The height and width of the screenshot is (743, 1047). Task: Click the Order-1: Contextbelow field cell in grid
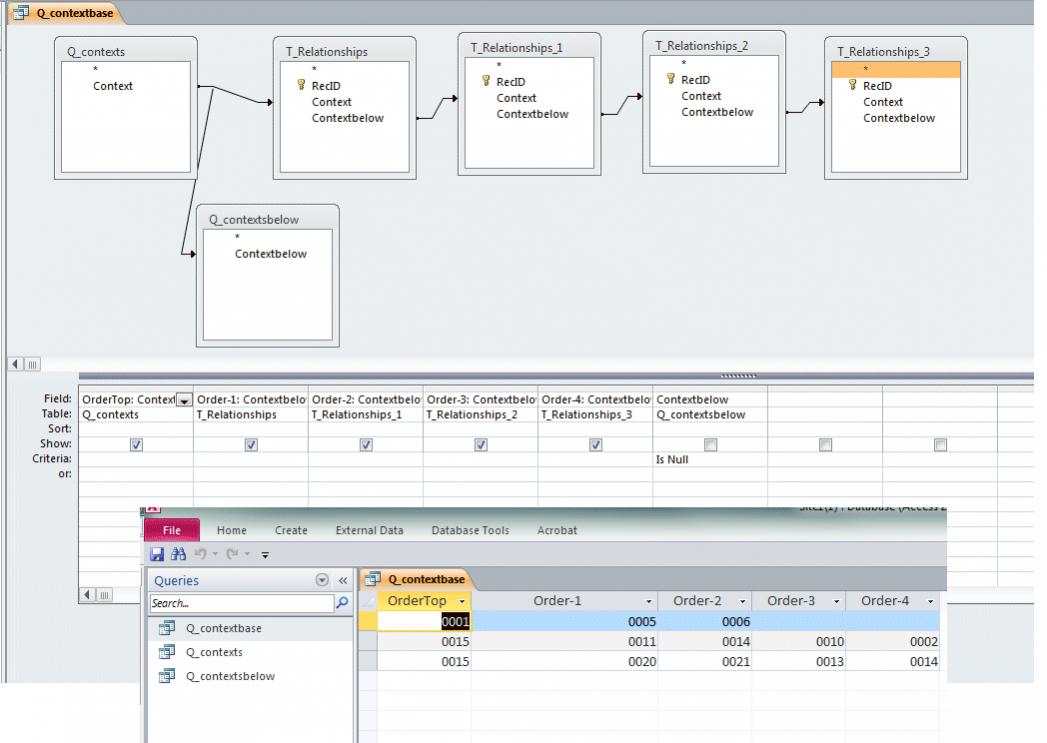(x=251, y=399)
